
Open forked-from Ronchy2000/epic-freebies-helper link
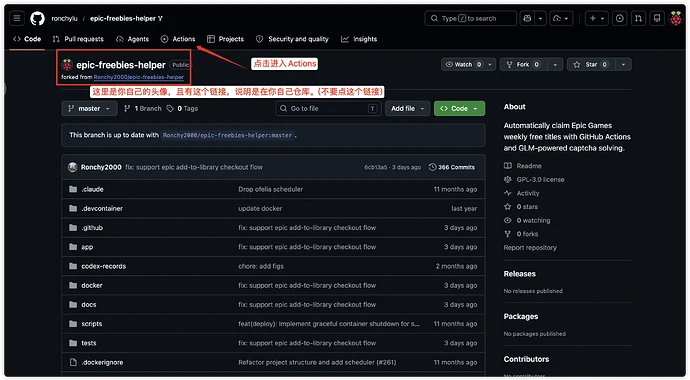point(139,77)
